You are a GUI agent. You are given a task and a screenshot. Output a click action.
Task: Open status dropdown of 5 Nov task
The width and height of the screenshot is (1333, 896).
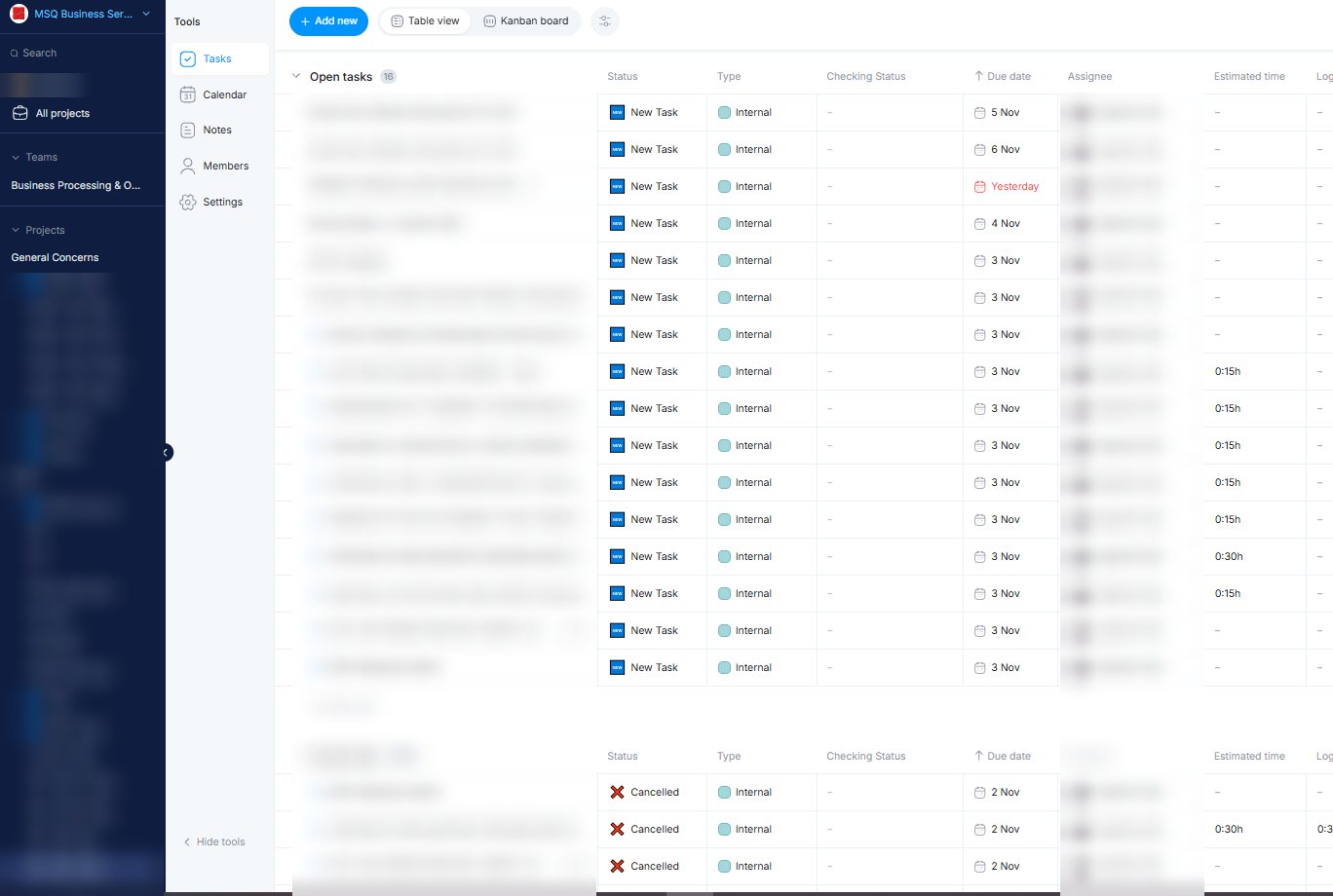click(x=652, y=112)
